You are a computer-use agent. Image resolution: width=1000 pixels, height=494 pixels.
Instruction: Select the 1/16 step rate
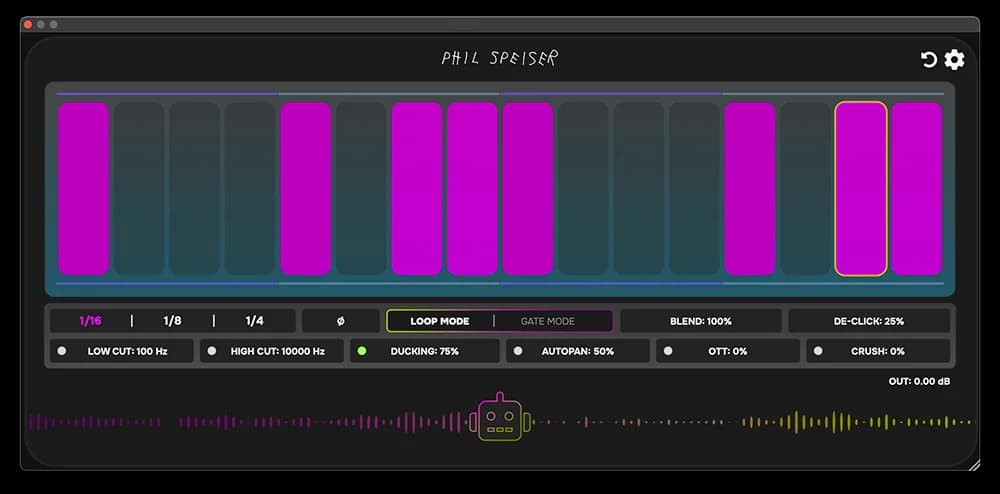point(90,321)
